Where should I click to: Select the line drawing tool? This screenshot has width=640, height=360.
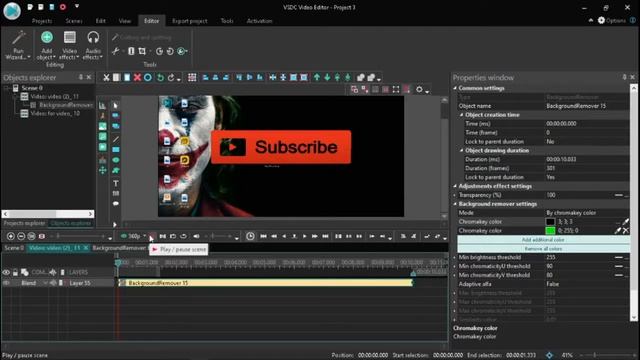click(x=116, y=139)
